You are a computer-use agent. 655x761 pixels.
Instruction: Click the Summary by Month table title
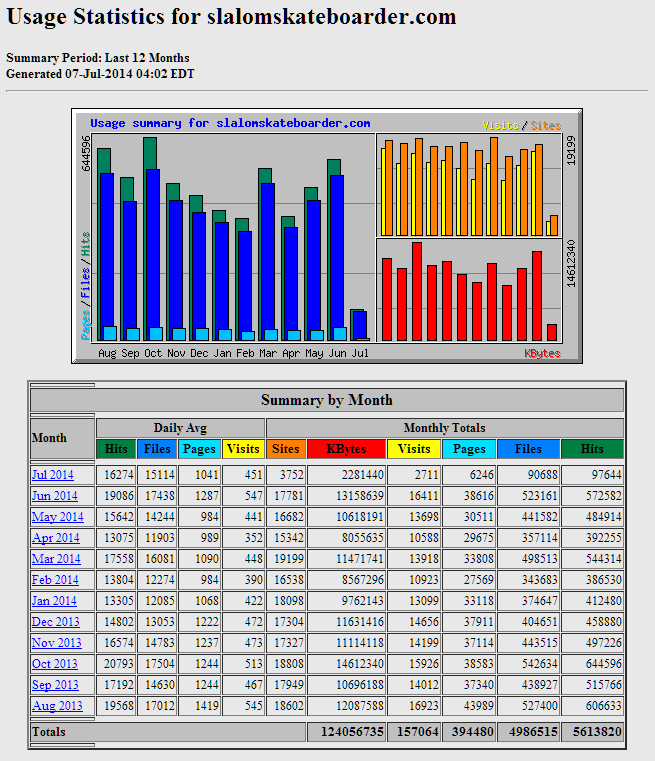(x=327, y=400)
